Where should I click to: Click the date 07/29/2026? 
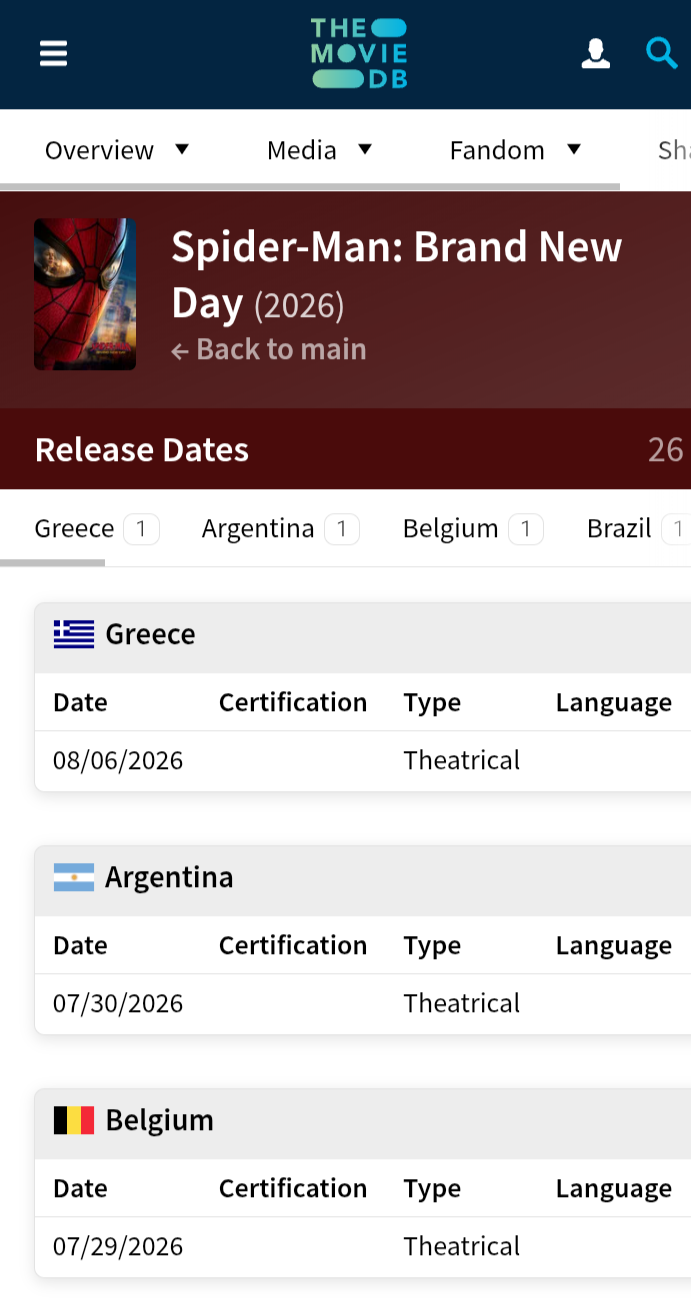(x=118, y=1246)
